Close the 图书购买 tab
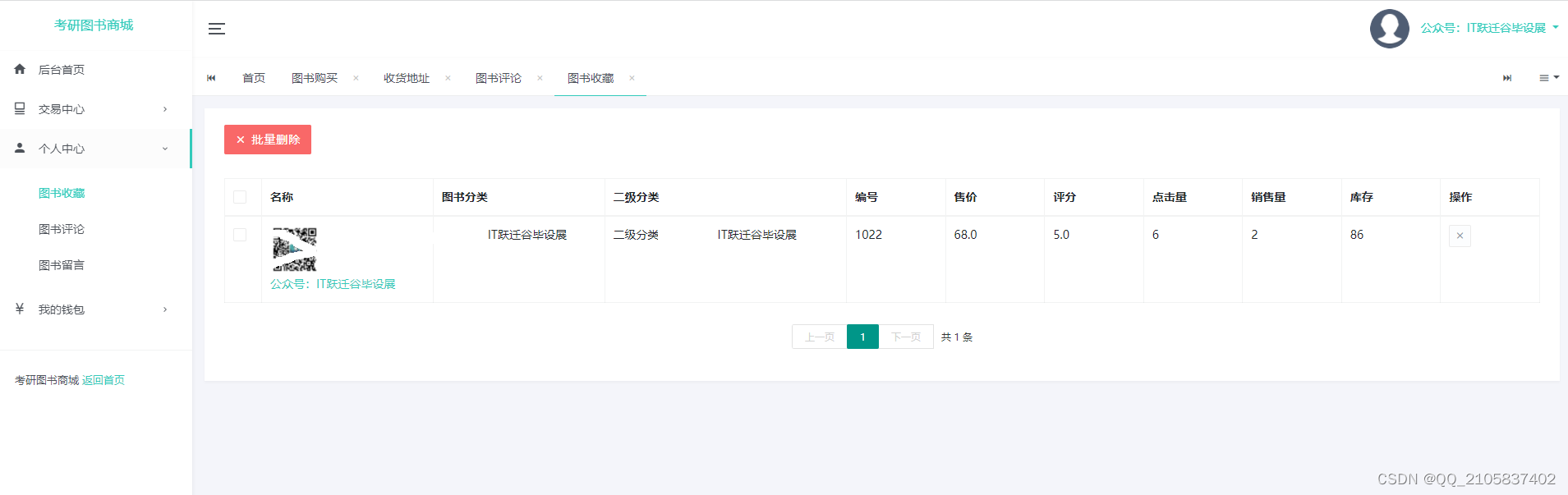 (x=356, y=78)
